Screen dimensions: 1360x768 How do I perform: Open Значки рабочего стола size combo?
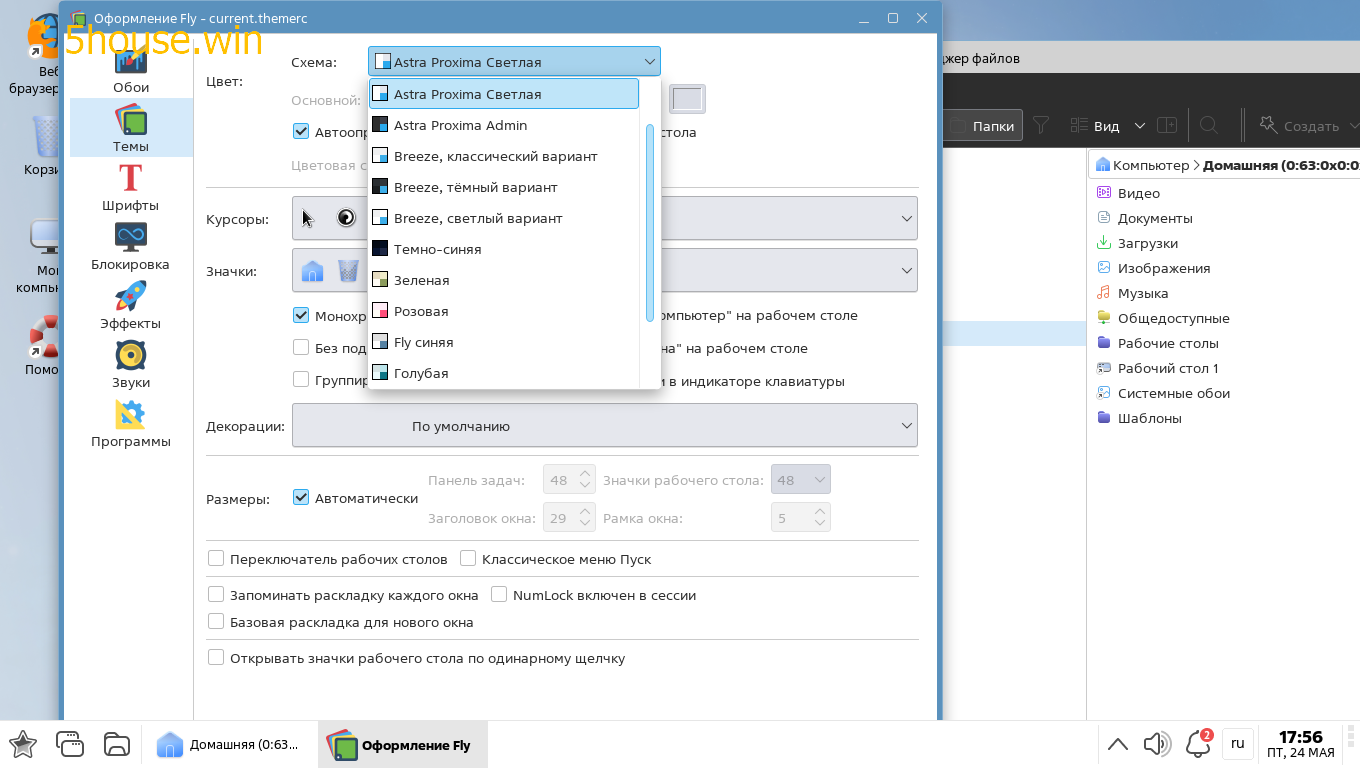[x=801, y=480]
